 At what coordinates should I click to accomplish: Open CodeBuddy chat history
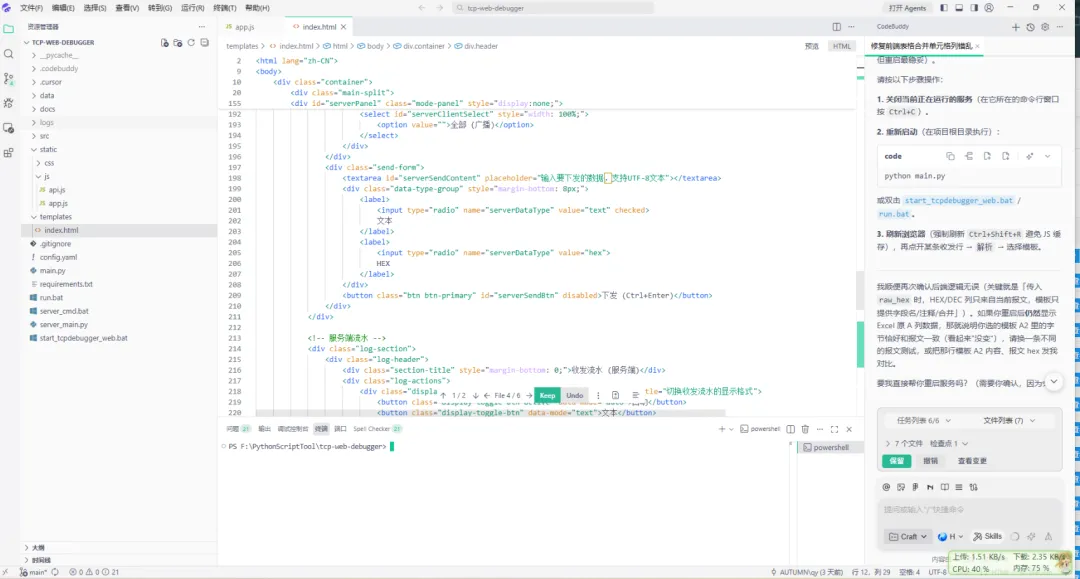tap(1030, 27)
